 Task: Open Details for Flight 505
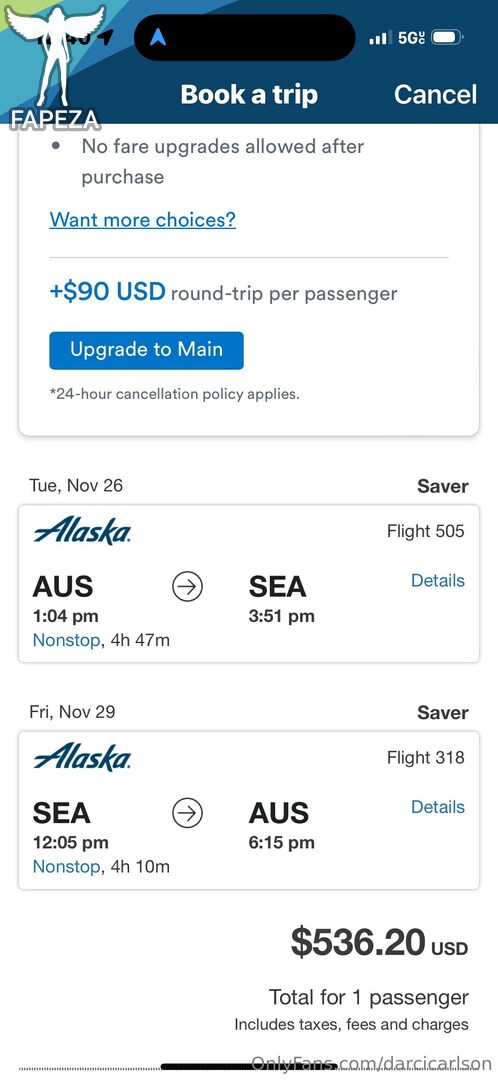437,581
